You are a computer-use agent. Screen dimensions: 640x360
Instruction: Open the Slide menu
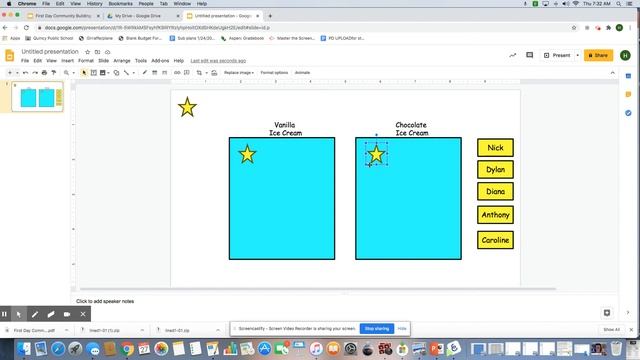click(103, 61)
